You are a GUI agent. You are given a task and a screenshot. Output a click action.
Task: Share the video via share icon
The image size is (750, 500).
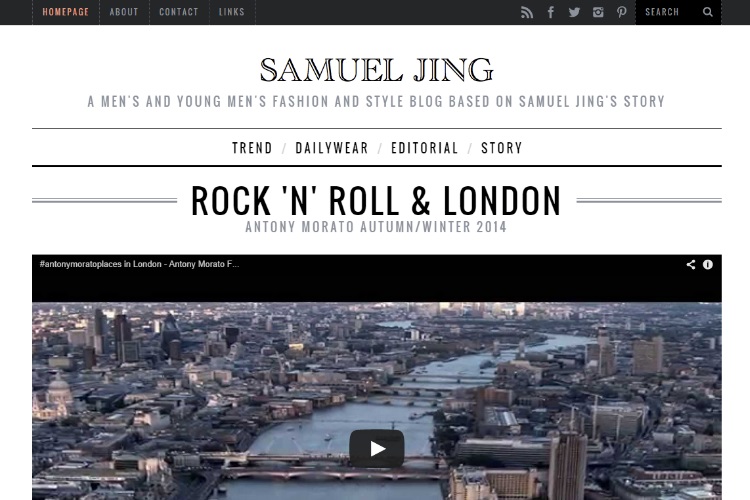[691, 264]
